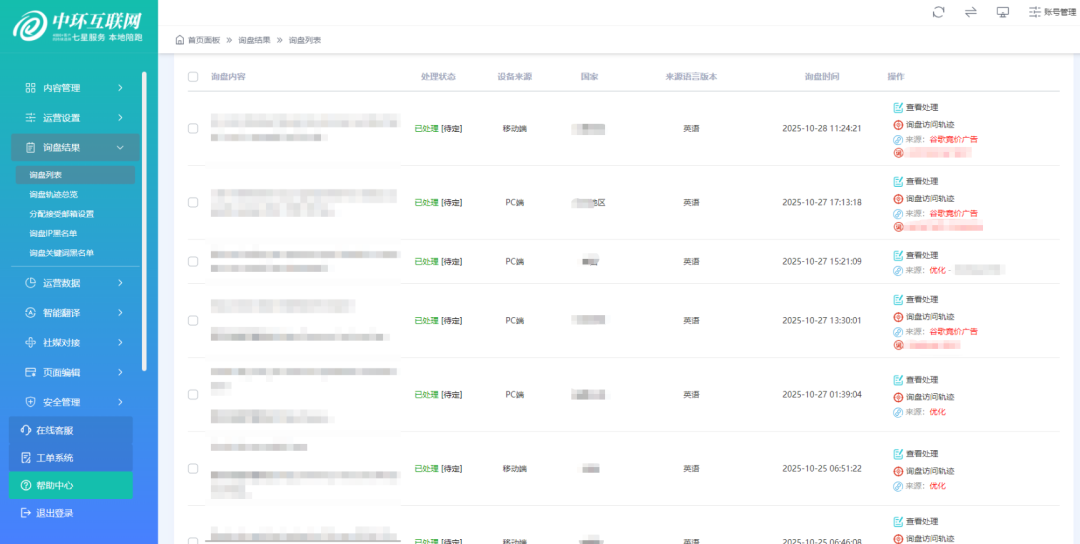Click the 智能翻译 icon in sidebar
The image size is (1080, 544).
point(30,313)
